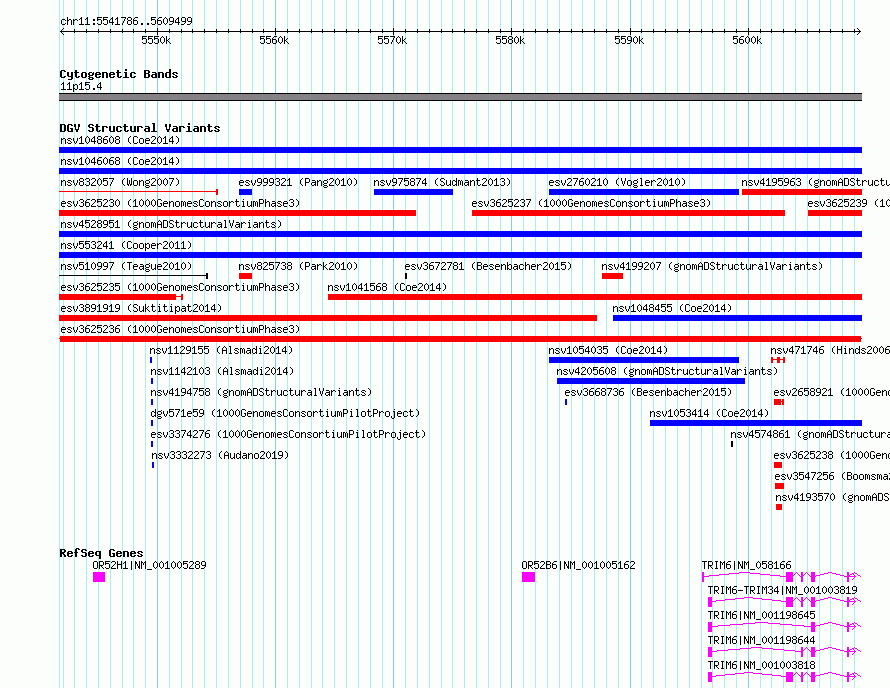Click the 5600k ruler position label
The width and height of the screenshot is (890, 688).
pos(747,41)
